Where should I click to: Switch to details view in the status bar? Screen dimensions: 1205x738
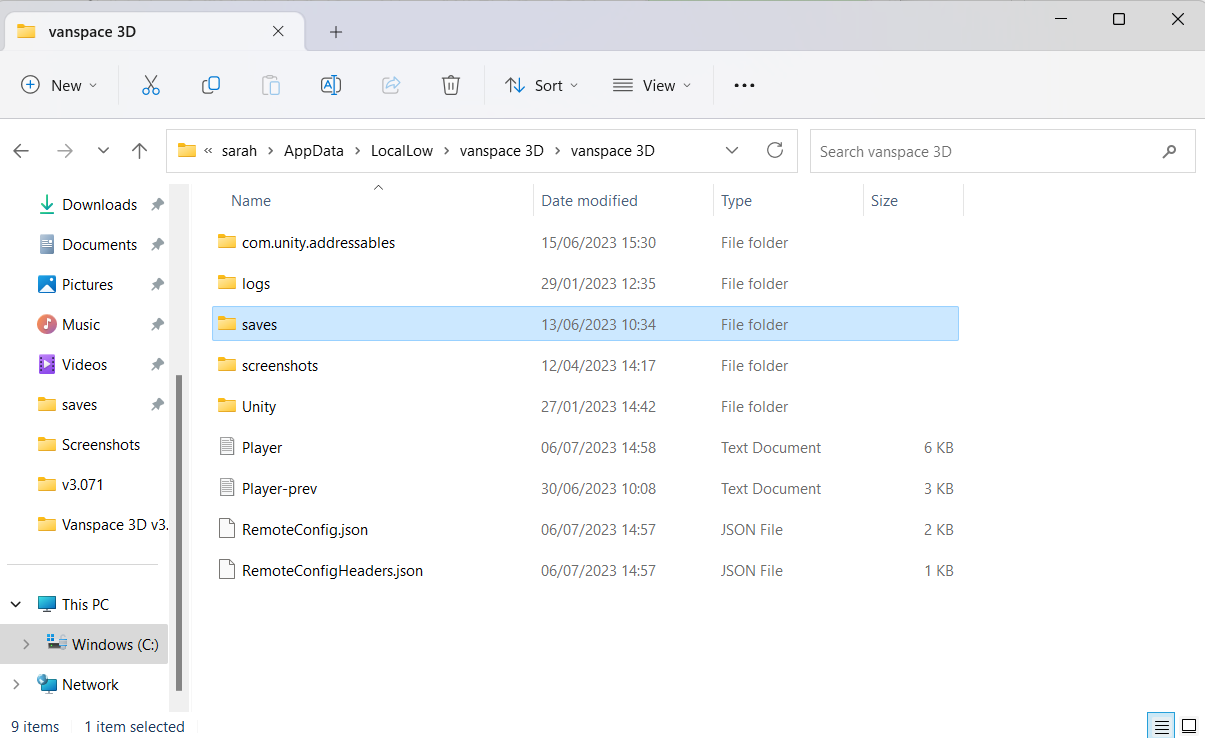pos(1160,724)
